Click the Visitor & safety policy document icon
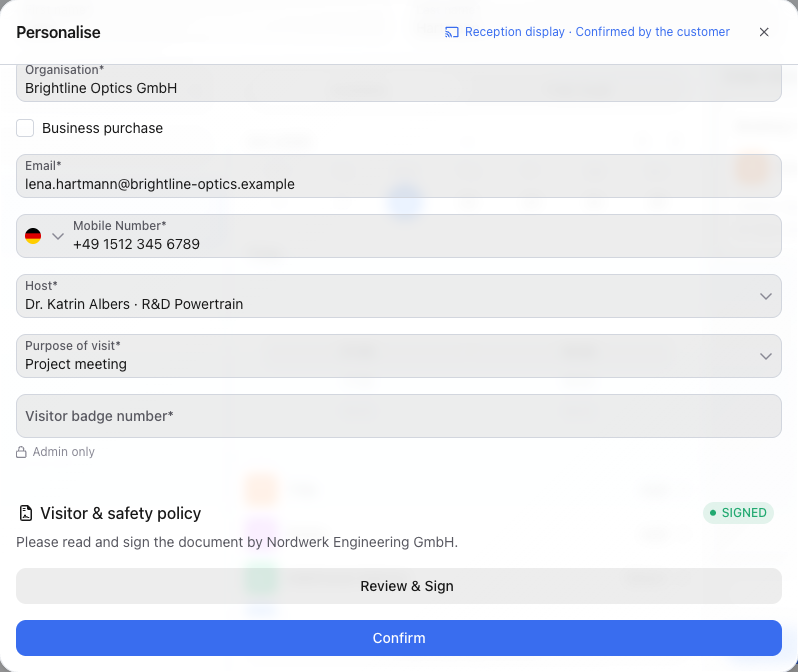Viewport: 798px width, 672px height. point(25,513)
